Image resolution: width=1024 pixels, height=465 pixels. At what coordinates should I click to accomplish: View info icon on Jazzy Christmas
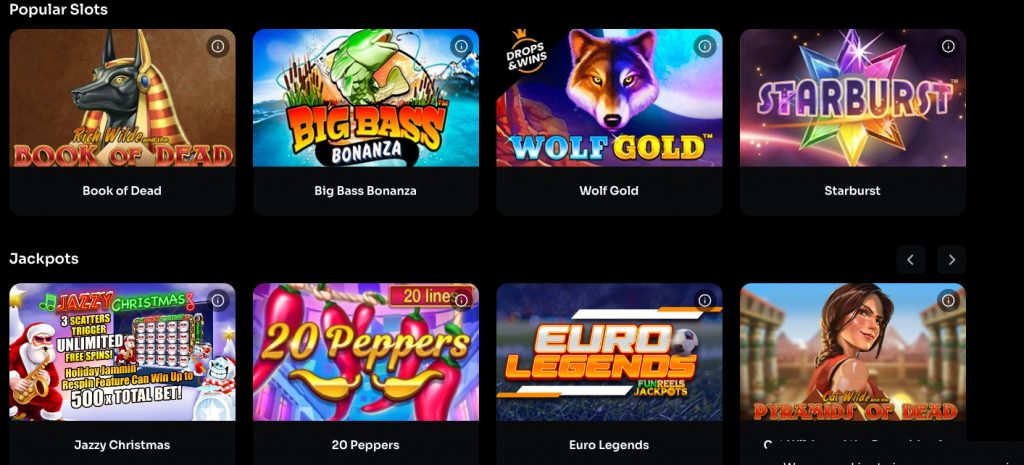(218, 300)
